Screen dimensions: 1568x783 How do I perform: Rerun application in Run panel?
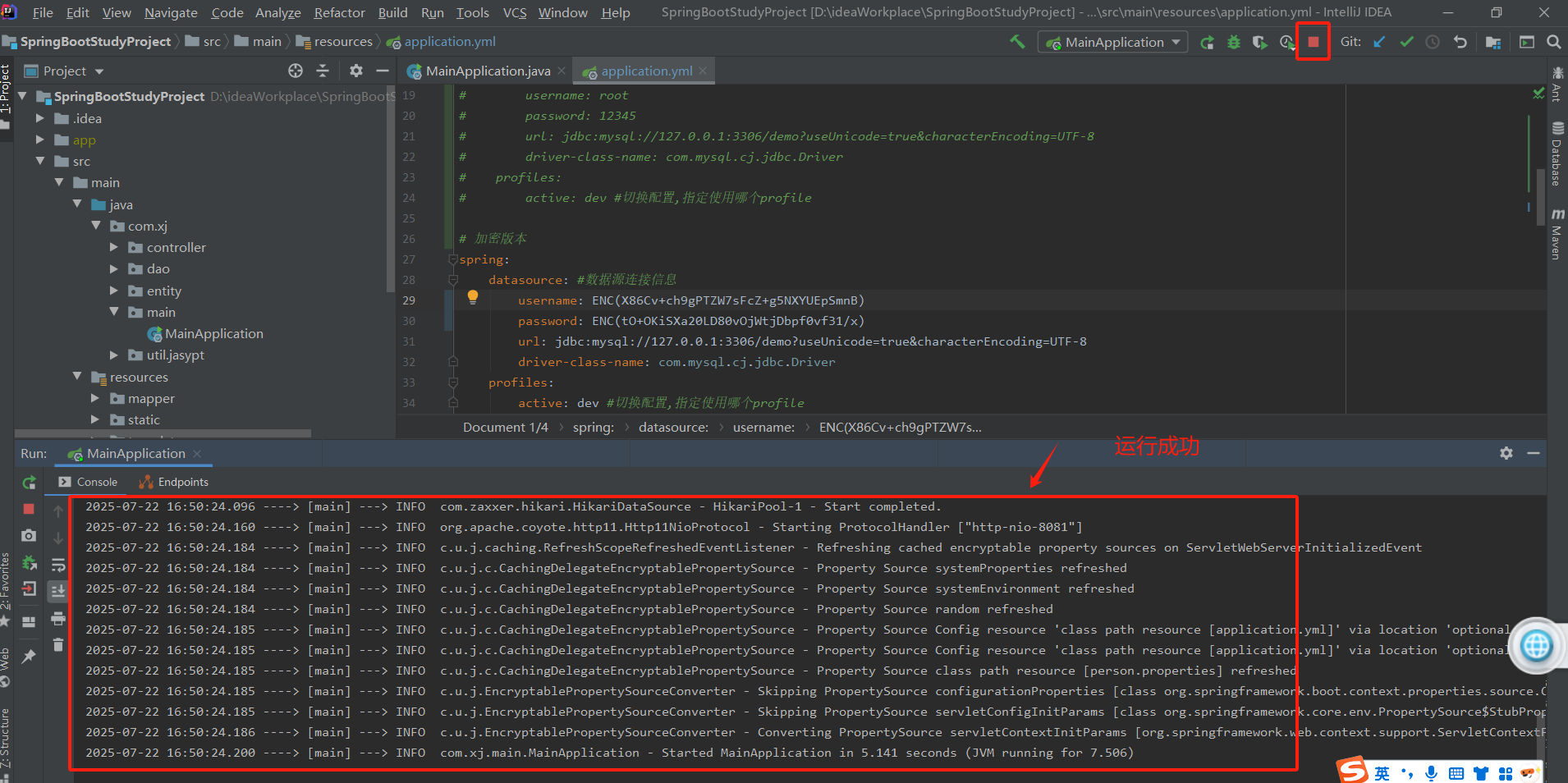29,483
